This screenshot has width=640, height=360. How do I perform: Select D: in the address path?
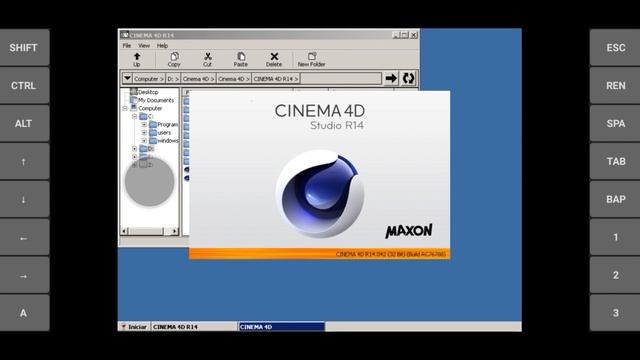click(x=173, y=79)
